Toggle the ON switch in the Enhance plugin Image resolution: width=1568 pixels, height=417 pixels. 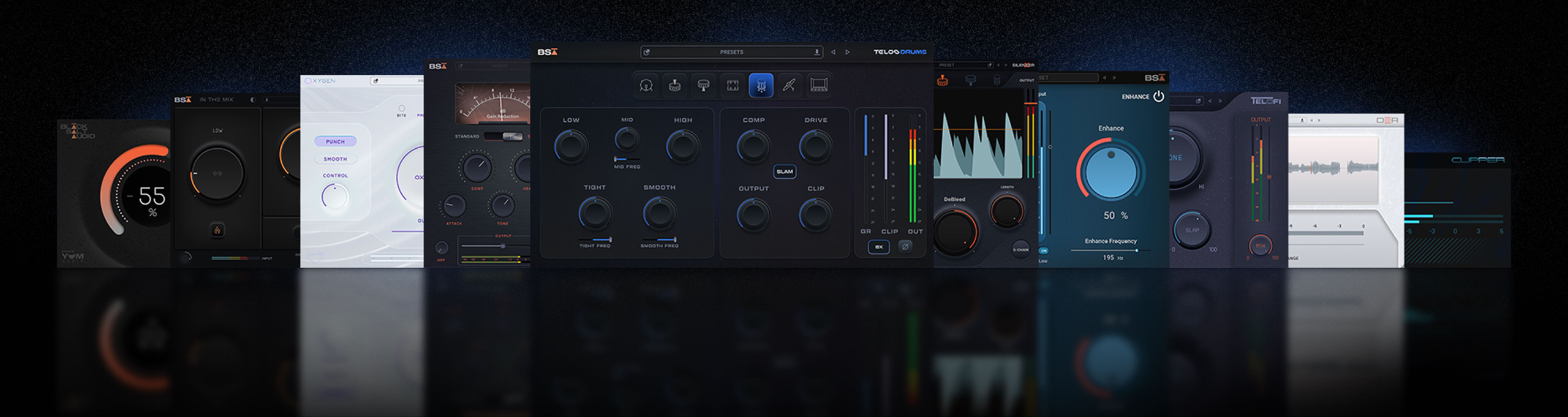click(x=1043, y=250)
